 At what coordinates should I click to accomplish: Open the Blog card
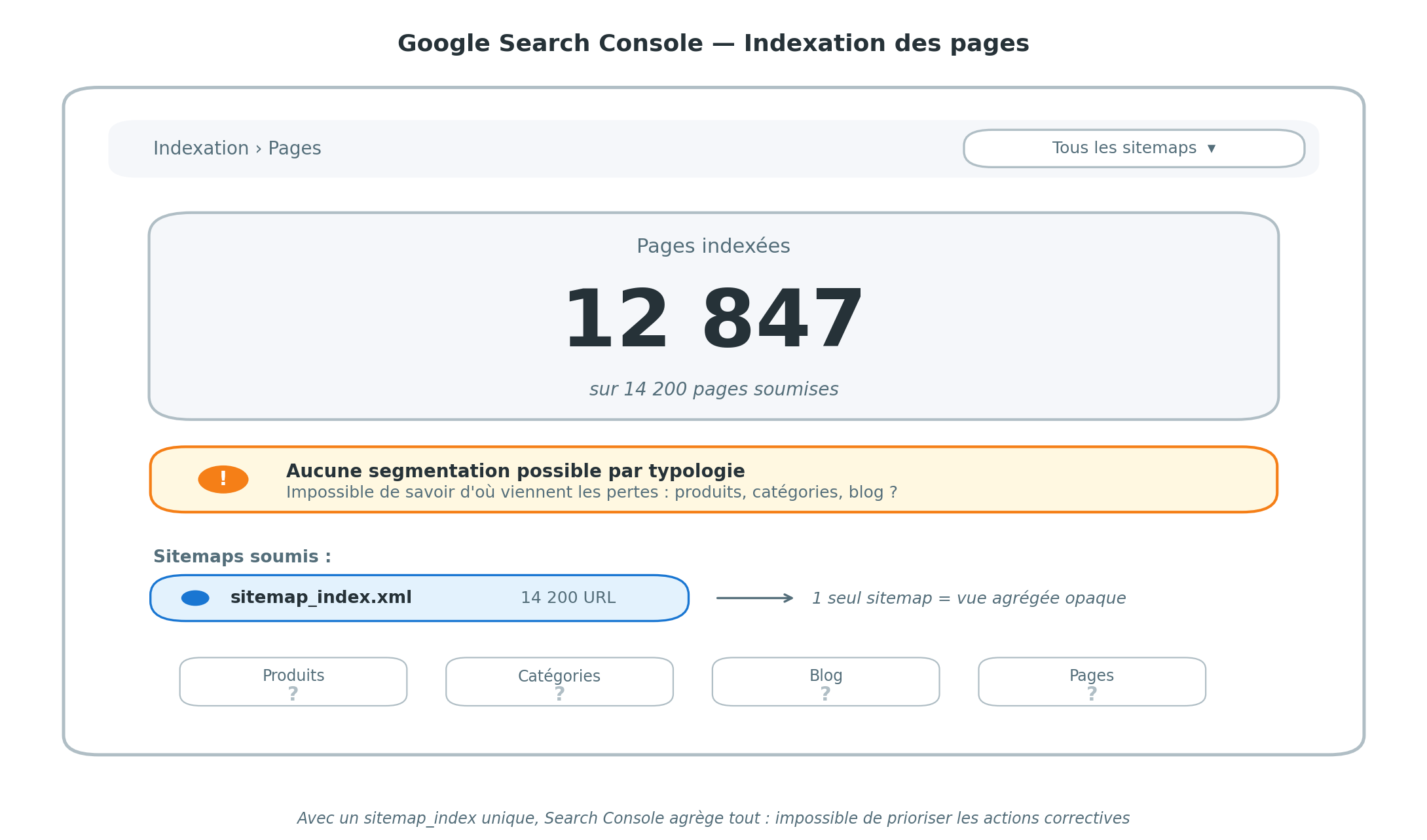pos(826,682)
